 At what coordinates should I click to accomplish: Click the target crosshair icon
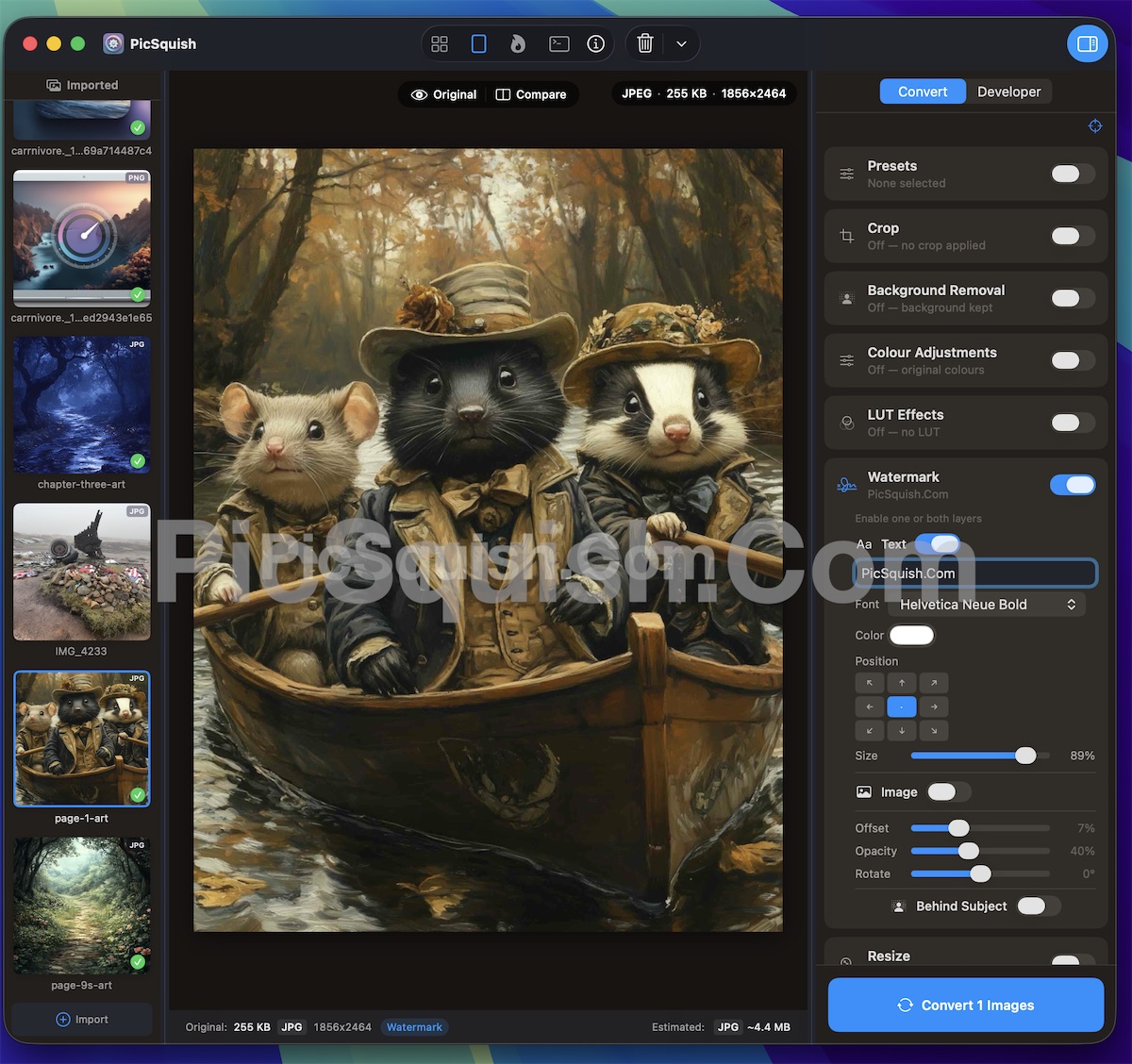1095,125
